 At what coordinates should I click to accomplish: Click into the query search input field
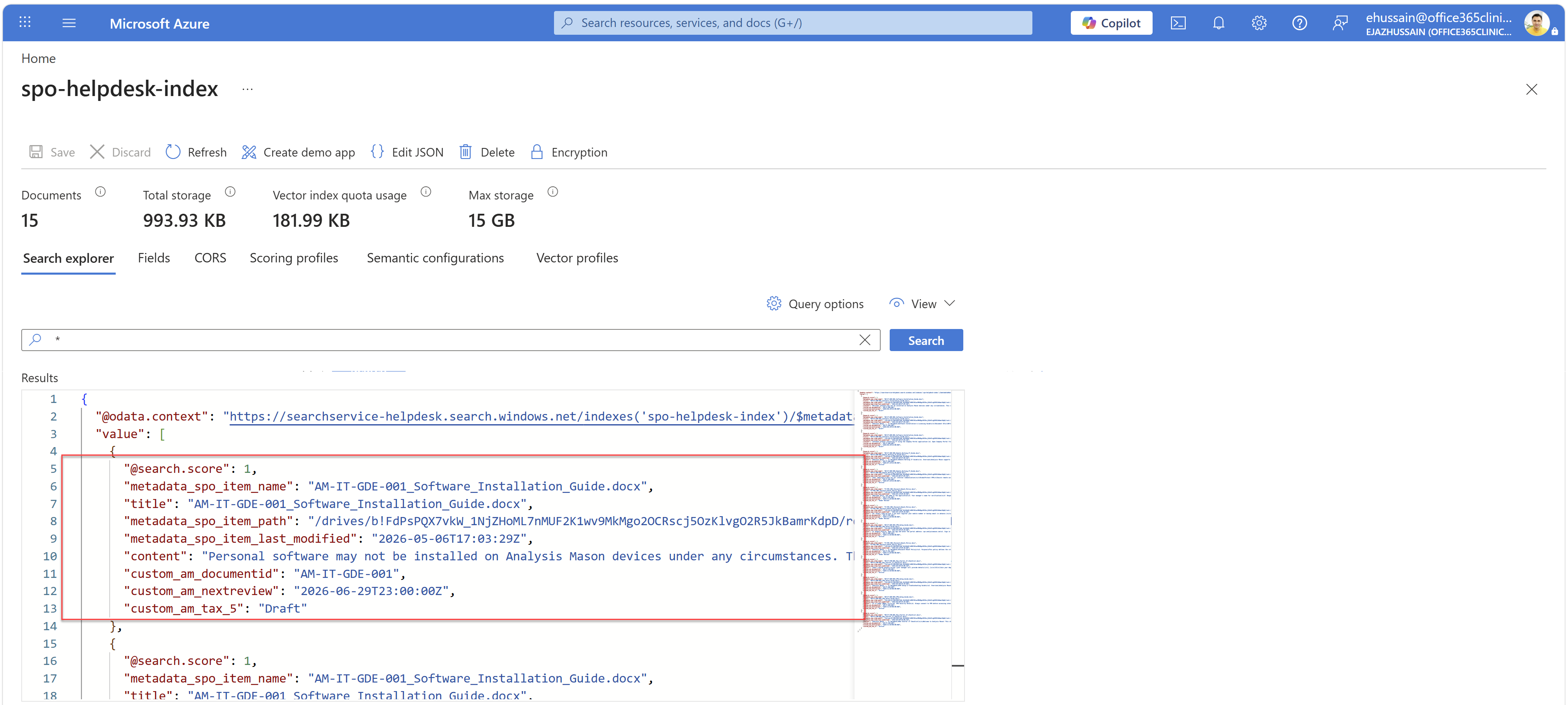click(451, 340)
